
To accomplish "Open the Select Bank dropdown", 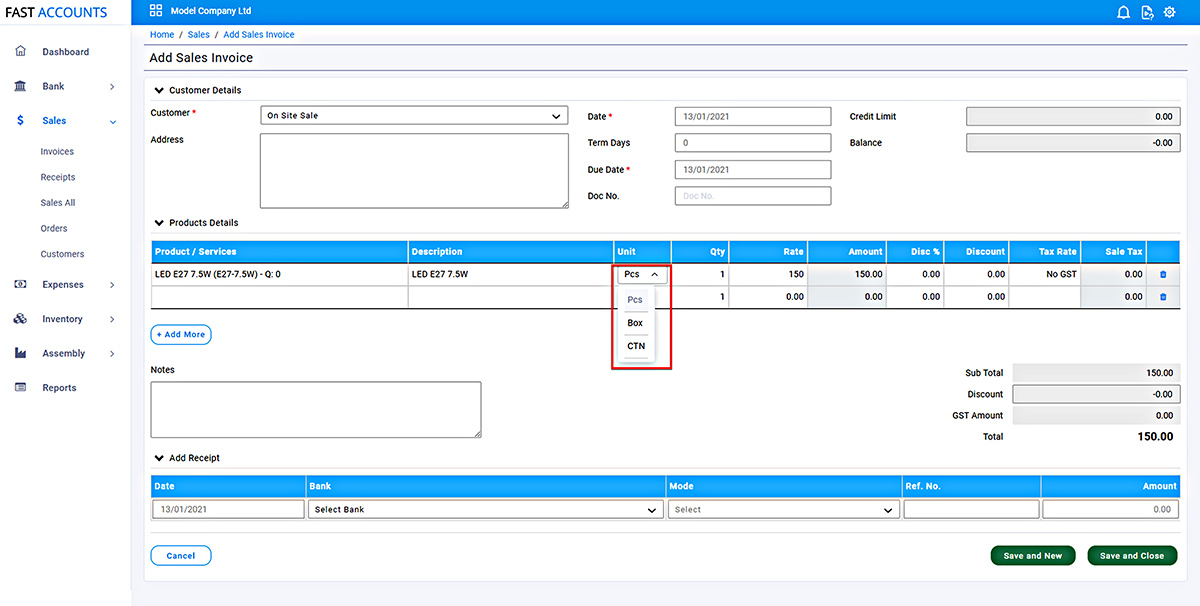I will pos(485,509).
